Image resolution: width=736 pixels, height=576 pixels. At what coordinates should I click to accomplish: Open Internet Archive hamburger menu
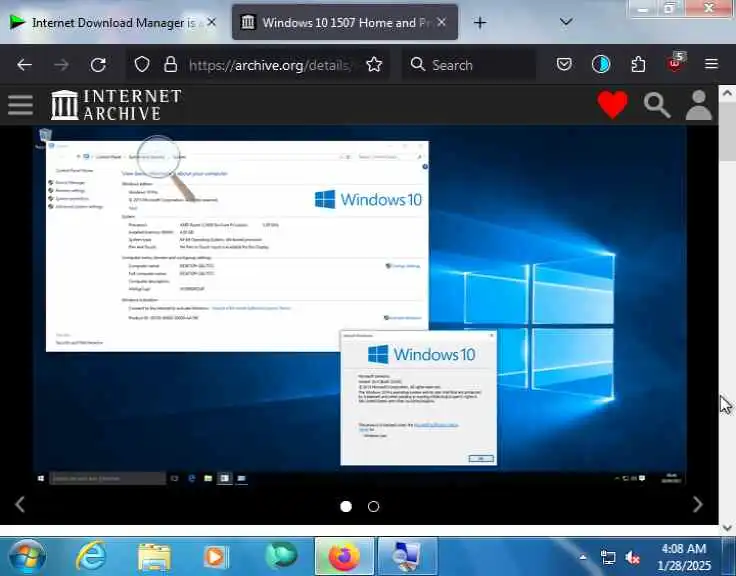[x=20, y=104]
